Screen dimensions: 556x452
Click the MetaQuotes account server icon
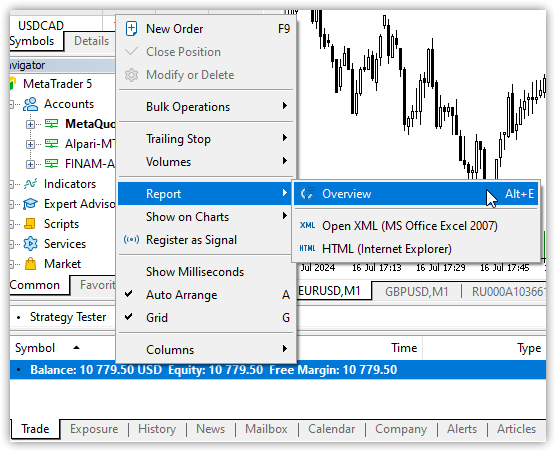51,124
